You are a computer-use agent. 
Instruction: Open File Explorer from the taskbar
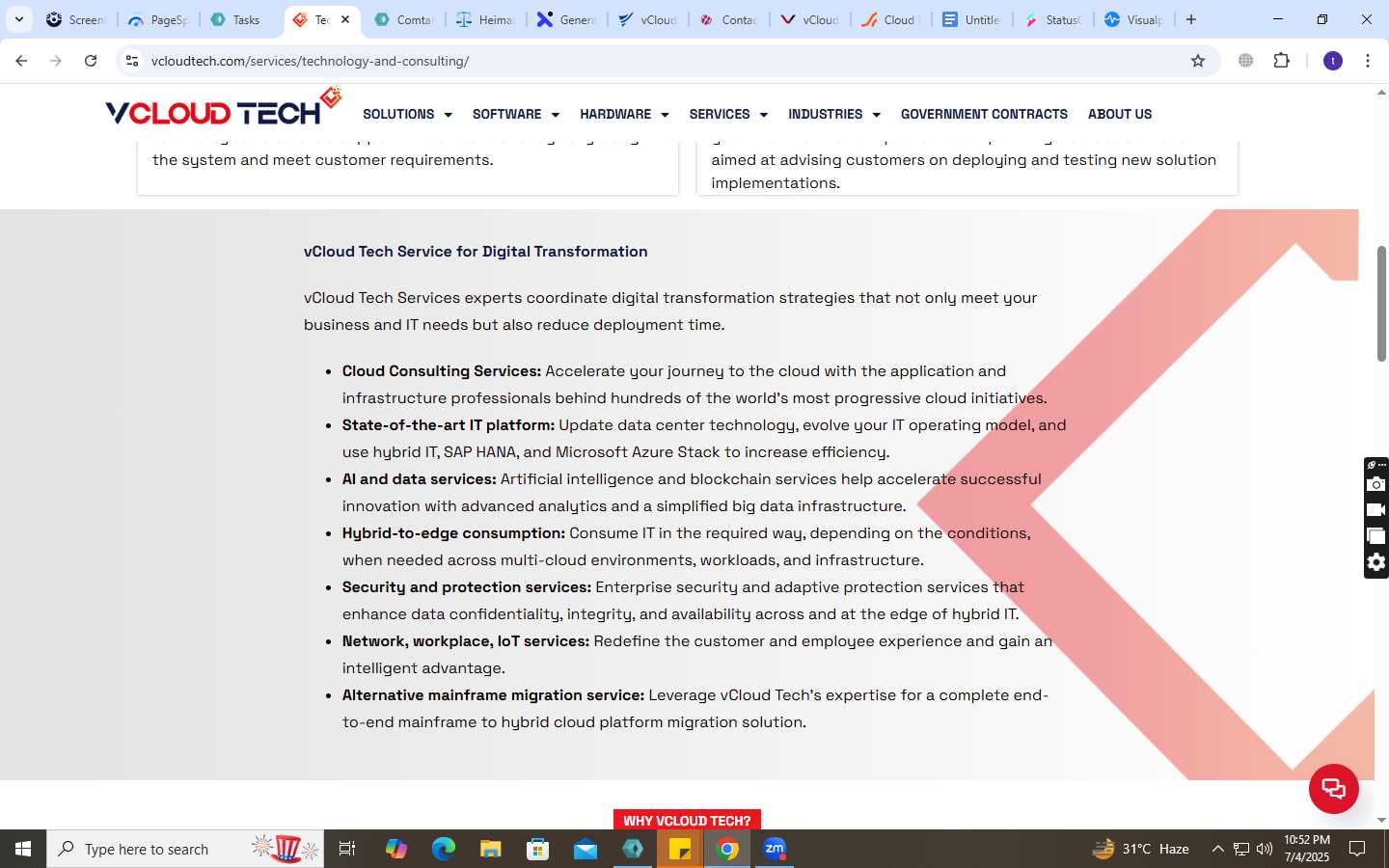coord(491,849)
